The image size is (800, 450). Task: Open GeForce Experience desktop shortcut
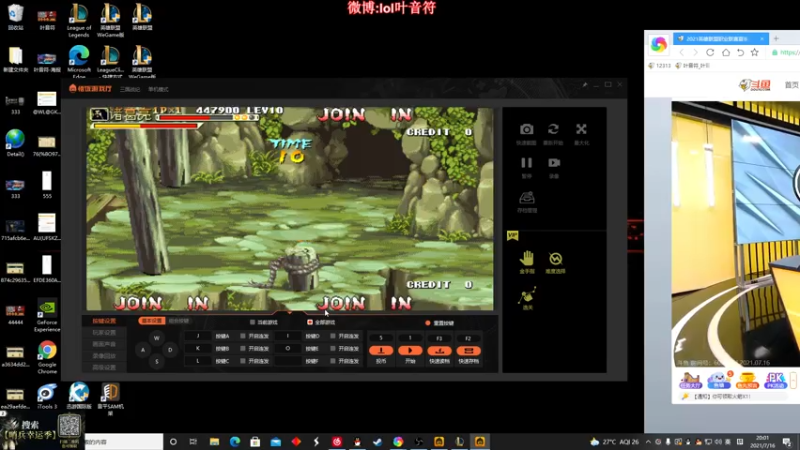(x=47, y=316)
